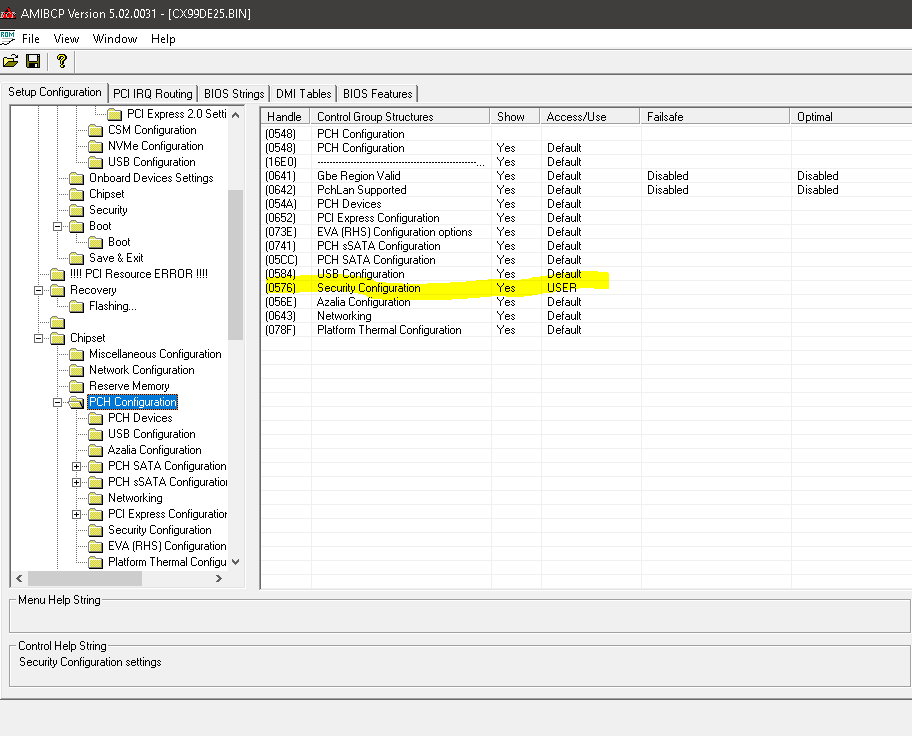Click tree vertical scrollbar down arrow
Image resolution: width=912 pixels, height=736 pixels.
point(236,562)
